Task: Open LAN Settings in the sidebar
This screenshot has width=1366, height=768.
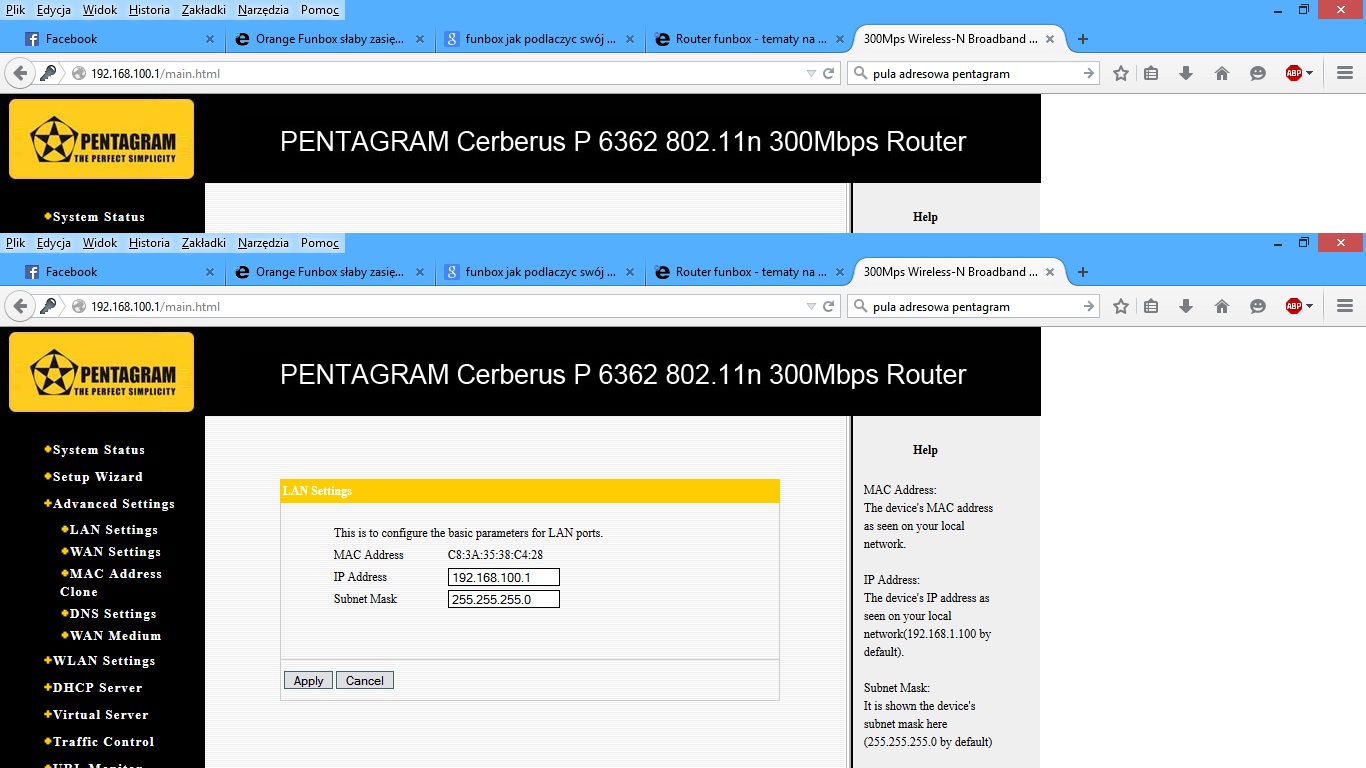Action: click(109, 530)
